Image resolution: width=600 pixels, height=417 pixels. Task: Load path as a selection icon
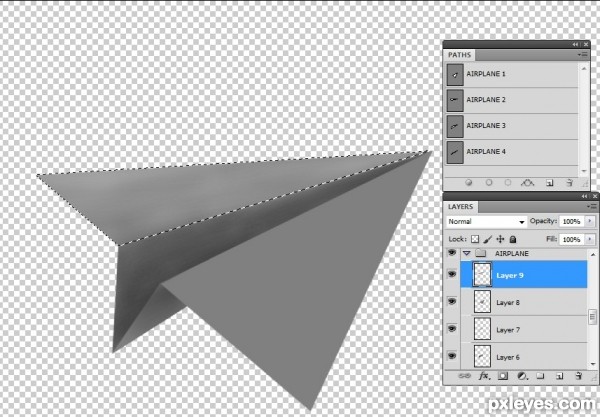tap(508, 183)
